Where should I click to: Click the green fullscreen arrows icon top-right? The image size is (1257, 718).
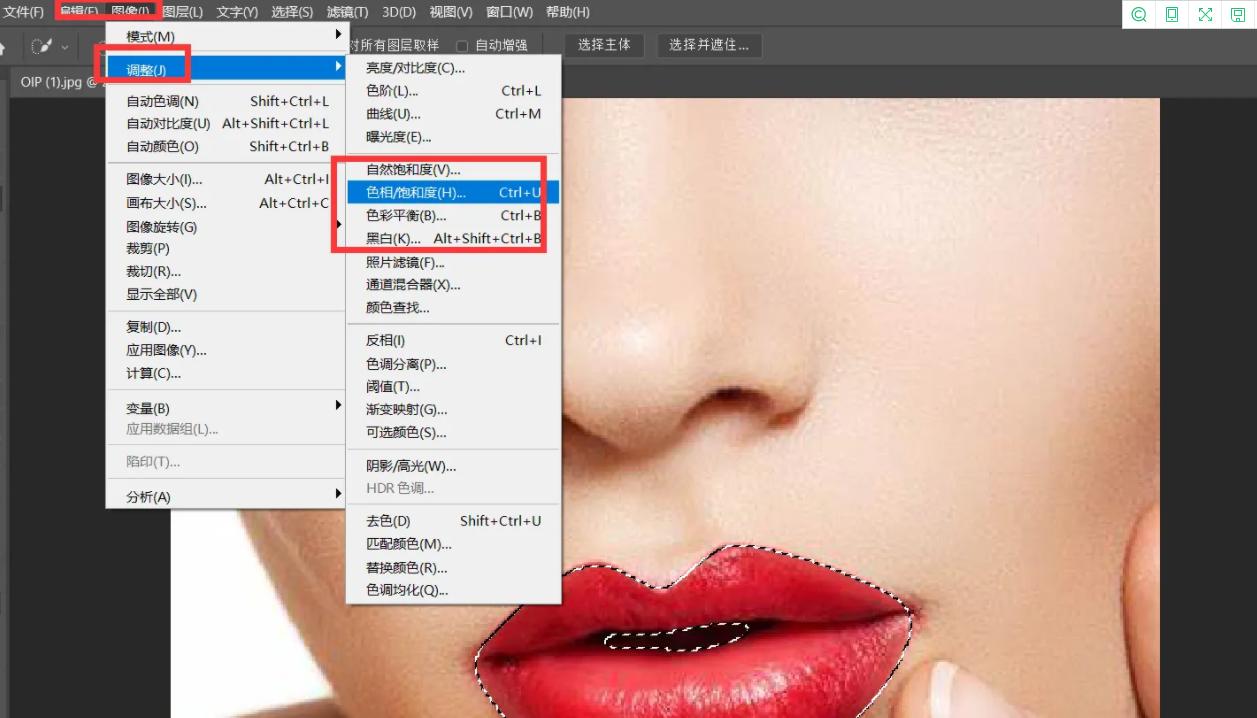point(1204,15)
